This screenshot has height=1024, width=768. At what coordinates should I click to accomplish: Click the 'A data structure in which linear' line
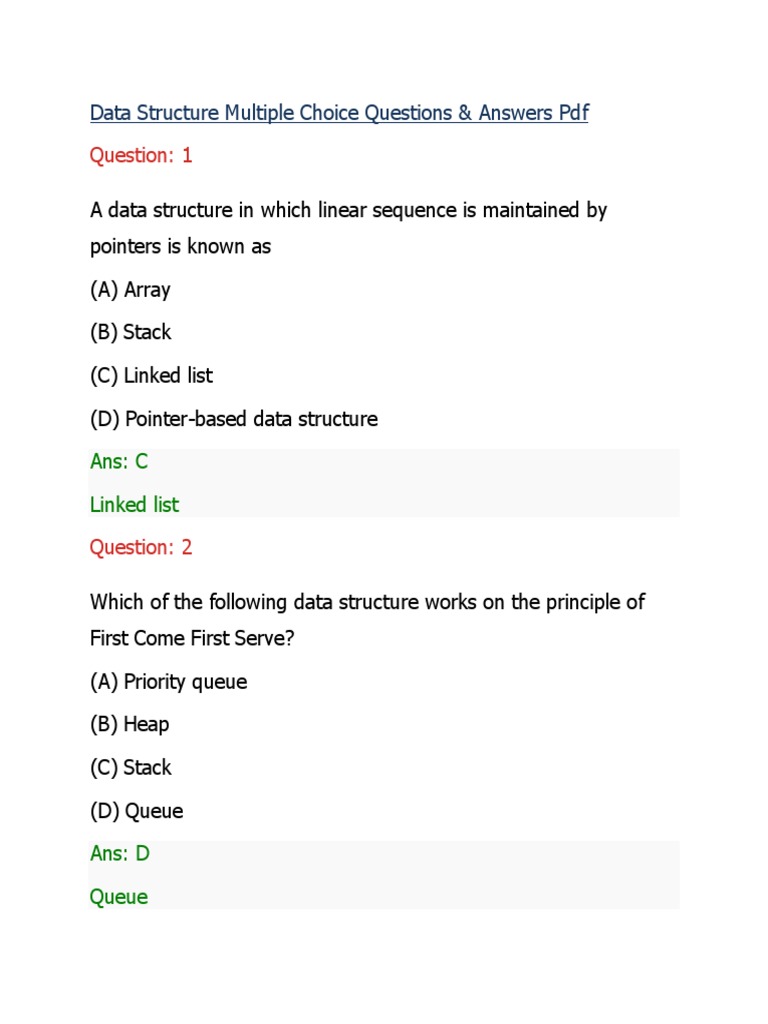348,211
